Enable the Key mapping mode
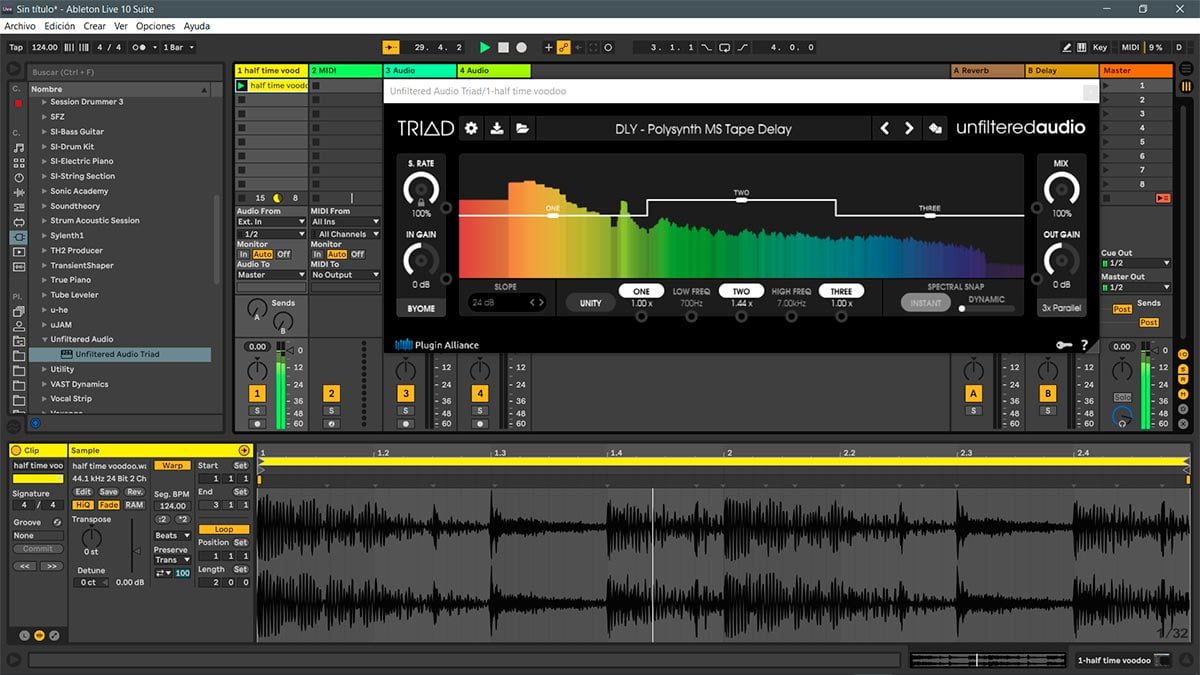 [x=1100, y=47]
